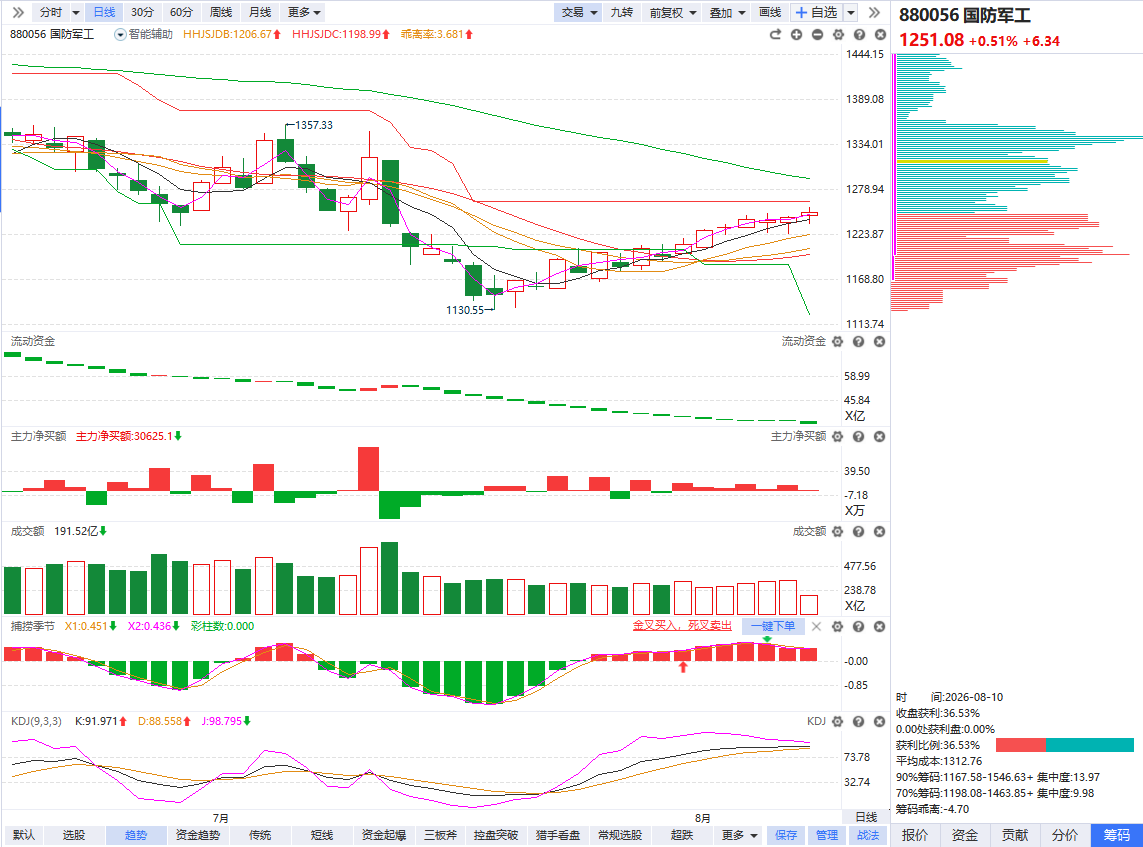Open settings gear for 主力净买额 panel

click(838, 437)
